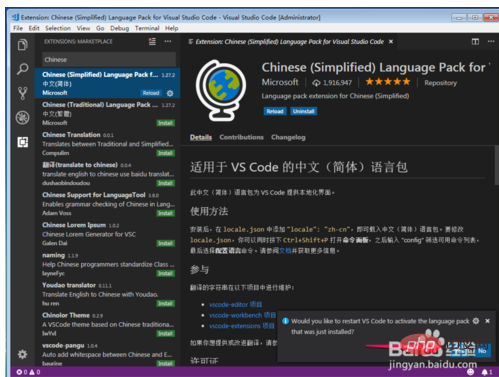Click the install count cloud icon

point(316,83)
